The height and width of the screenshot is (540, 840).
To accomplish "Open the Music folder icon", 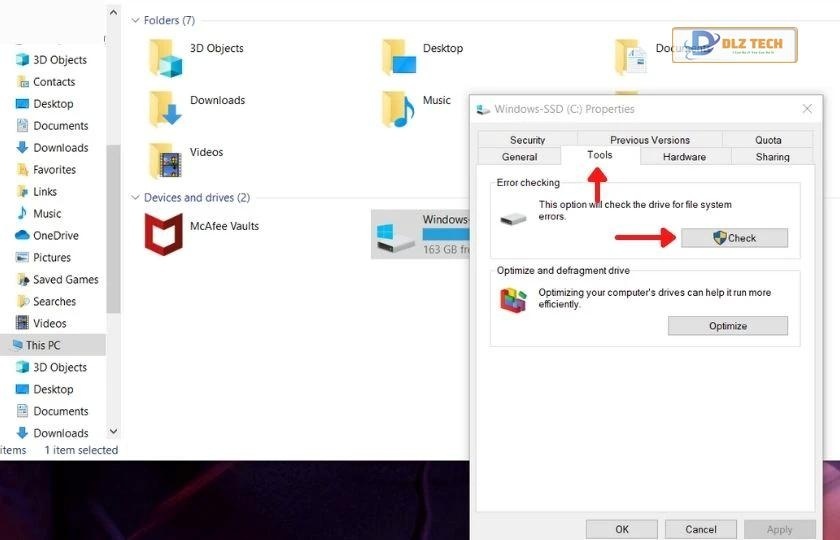I will [398, 109].
